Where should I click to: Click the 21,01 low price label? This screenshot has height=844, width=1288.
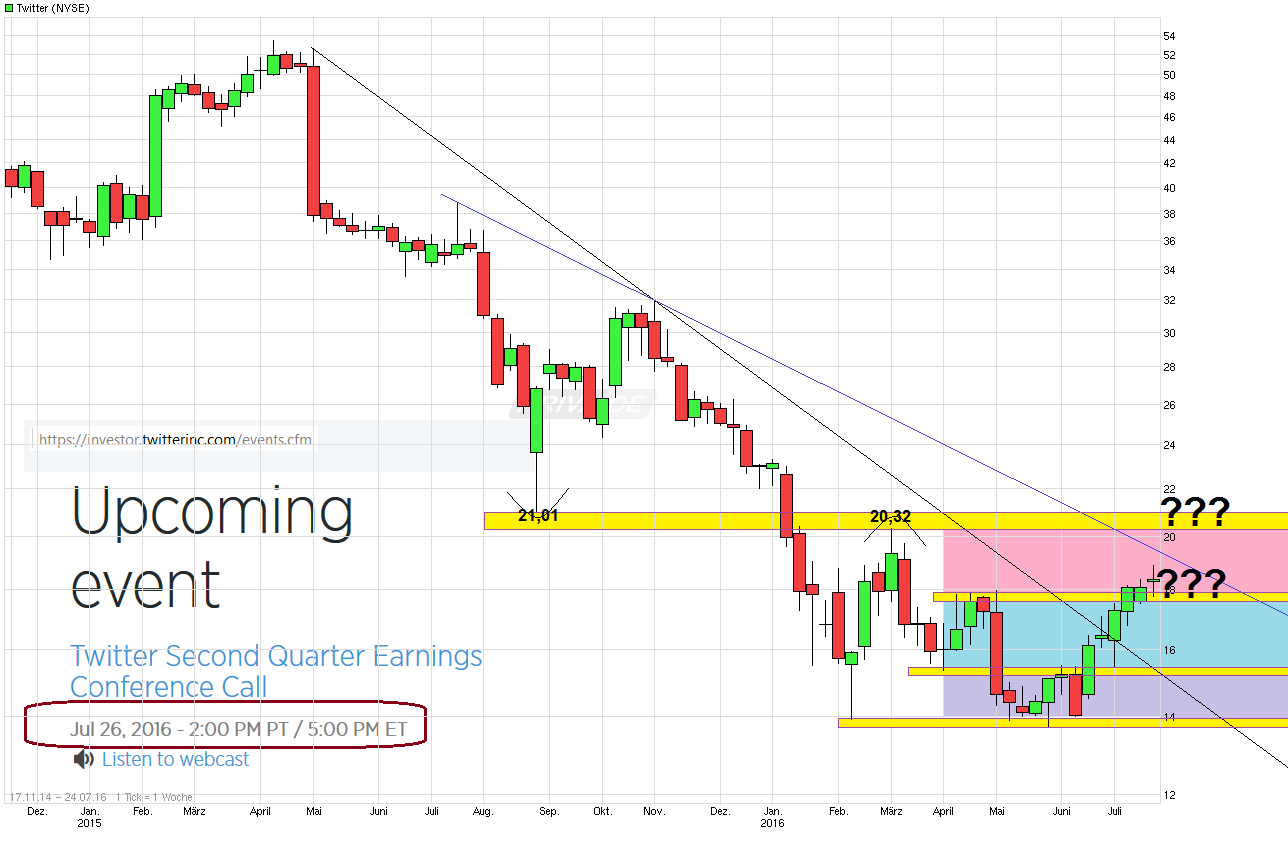pyautogui.click(x=537, y=516)
